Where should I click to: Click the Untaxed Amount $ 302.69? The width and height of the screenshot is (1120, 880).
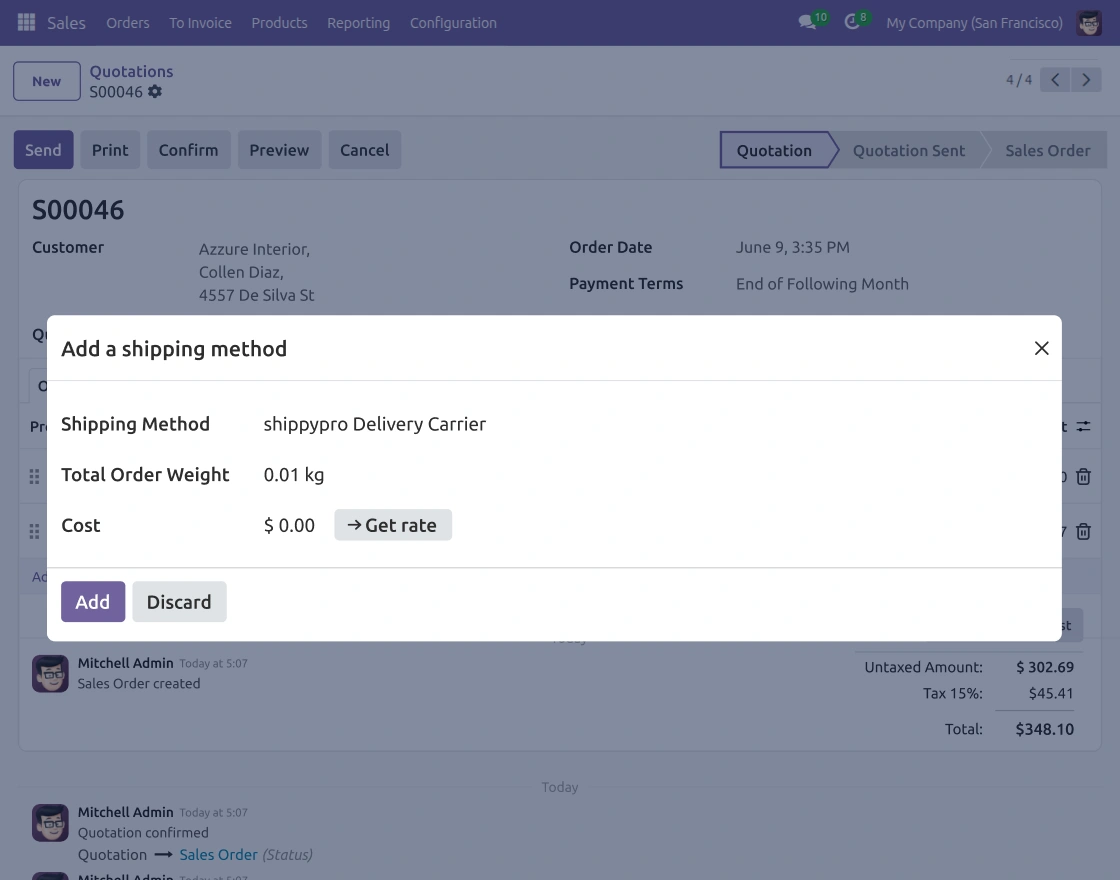coord(1045,667)
